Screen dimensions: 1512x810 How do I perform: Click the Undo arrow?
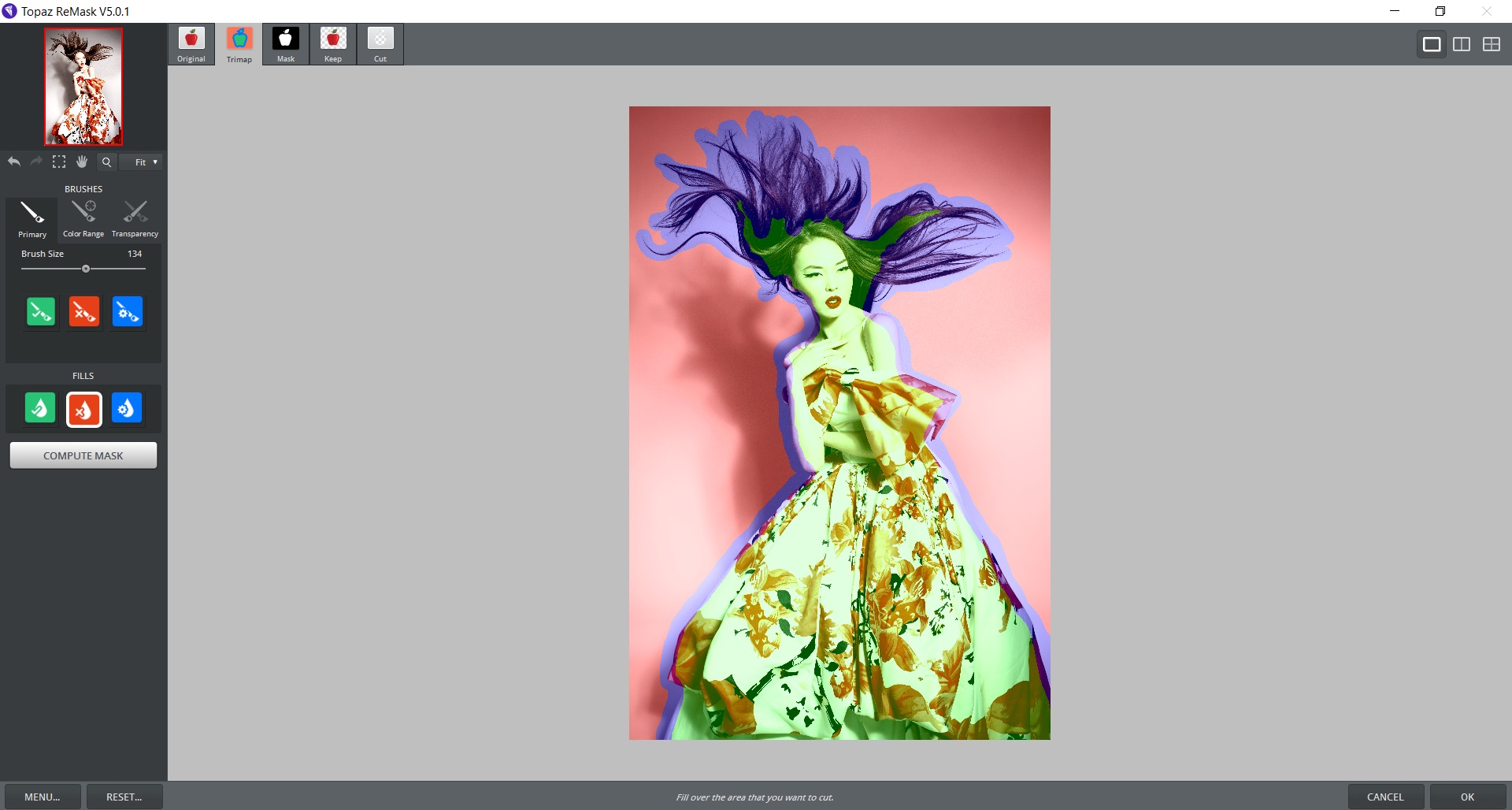pos(13,162)
